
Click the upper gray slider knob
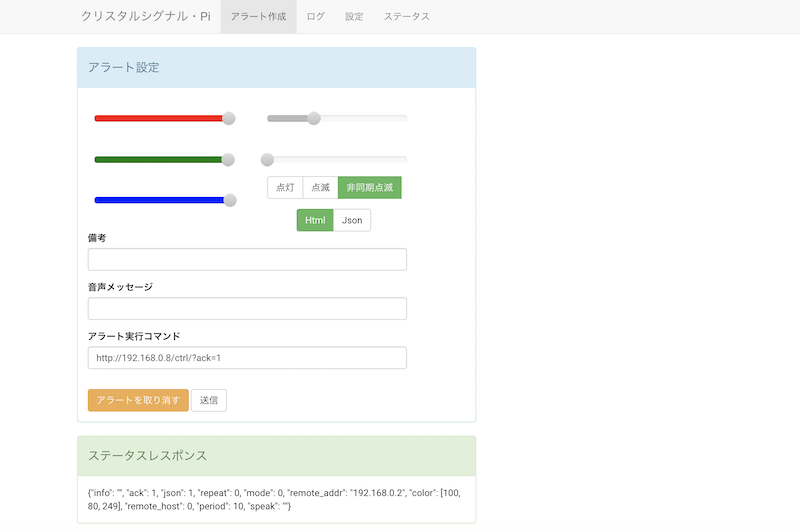(x=314, y=118)
